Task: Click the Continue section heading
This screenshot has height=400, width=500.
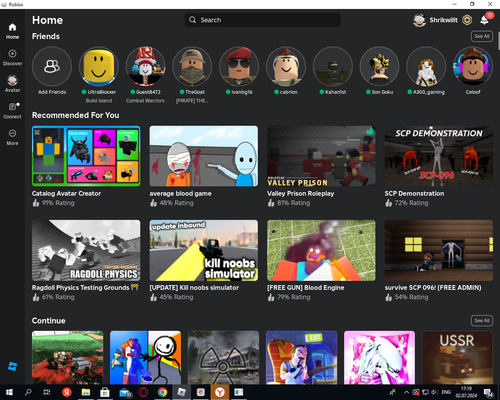Action: click(49, 321)
